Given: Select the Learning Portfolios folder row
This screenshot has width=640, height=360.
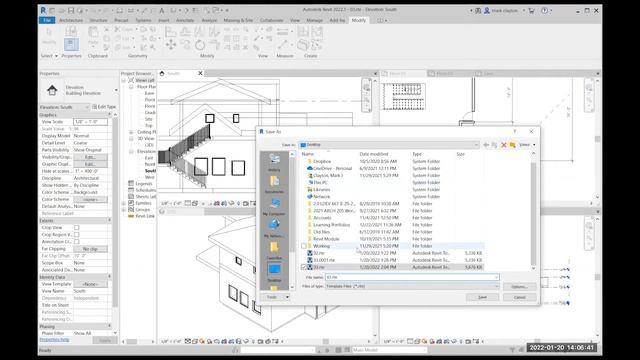Looking at the screenshot, I should click(391, 225).
